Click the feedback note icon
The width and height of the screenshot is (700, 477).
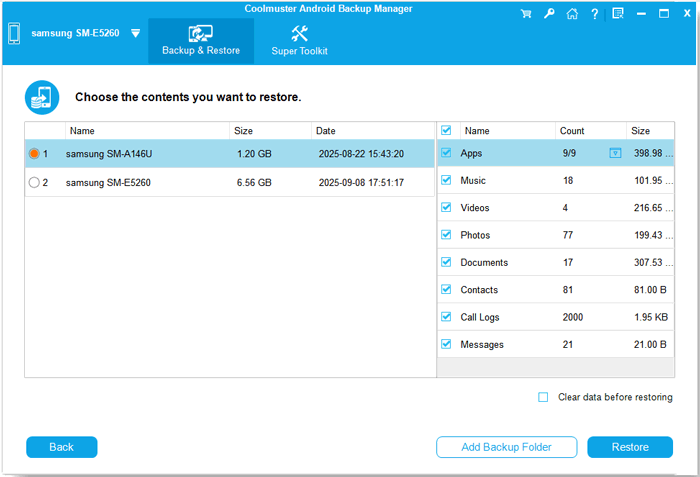point(618,14)
